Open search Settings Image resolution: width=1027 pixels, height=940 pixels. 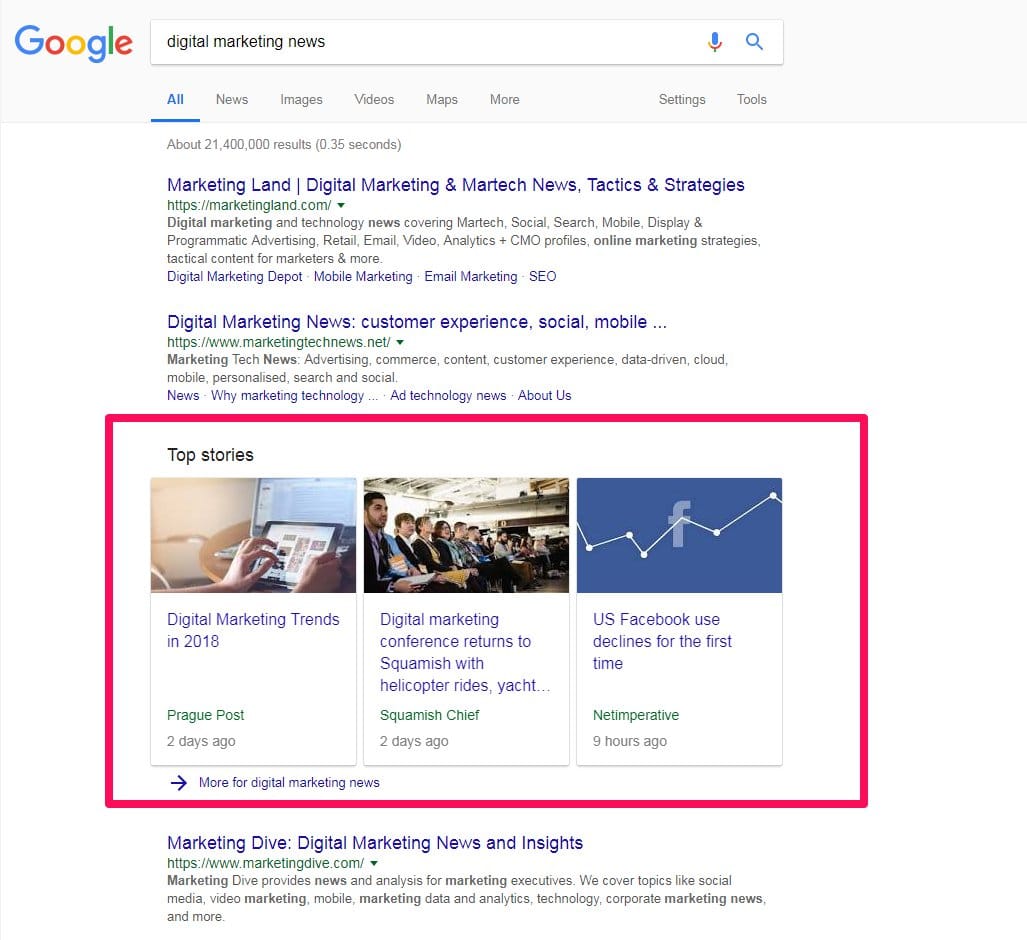[682, 100]
